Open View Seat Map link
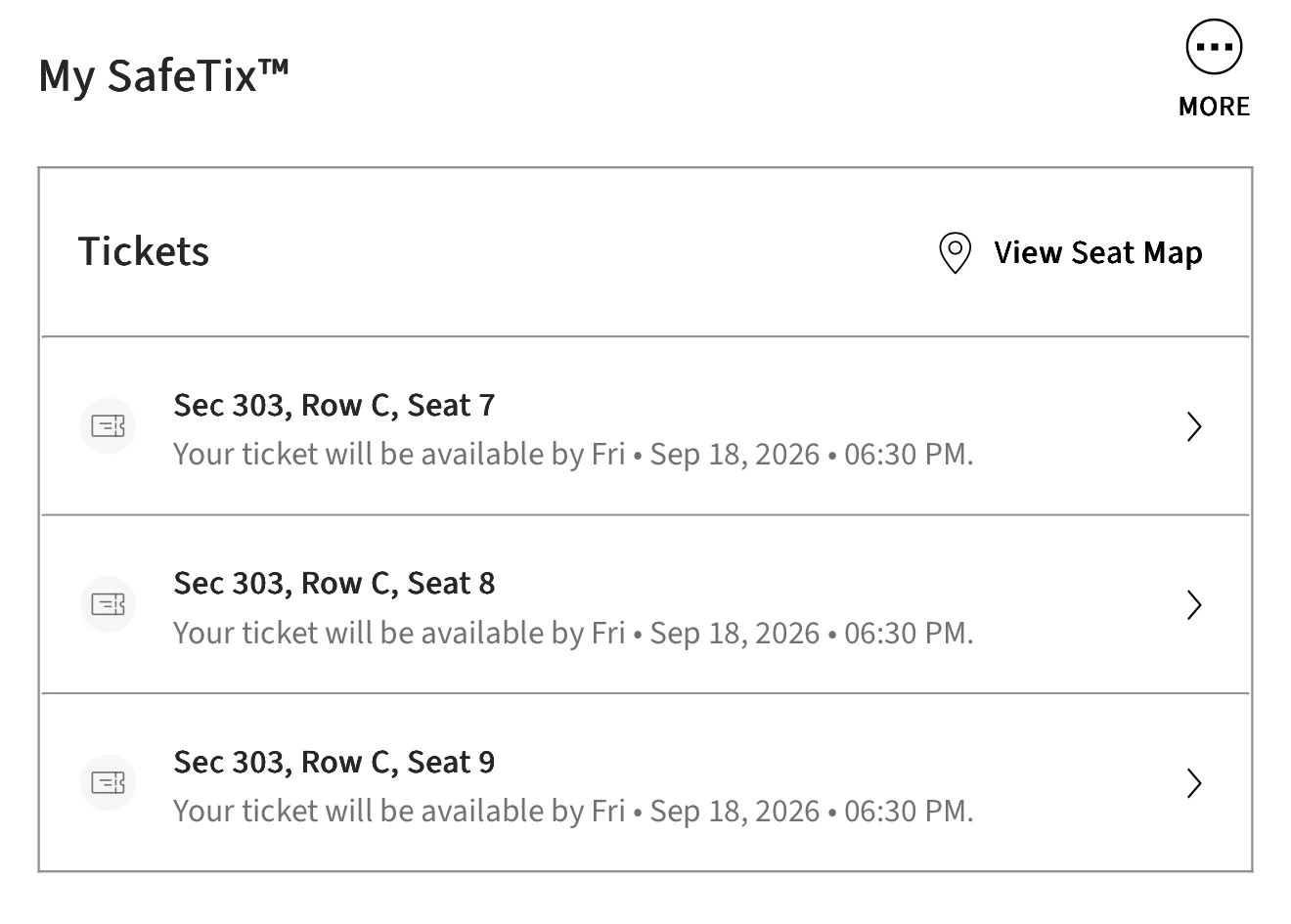The width and height of the screenshot is (1291, 924). [x=1098, y=253]
